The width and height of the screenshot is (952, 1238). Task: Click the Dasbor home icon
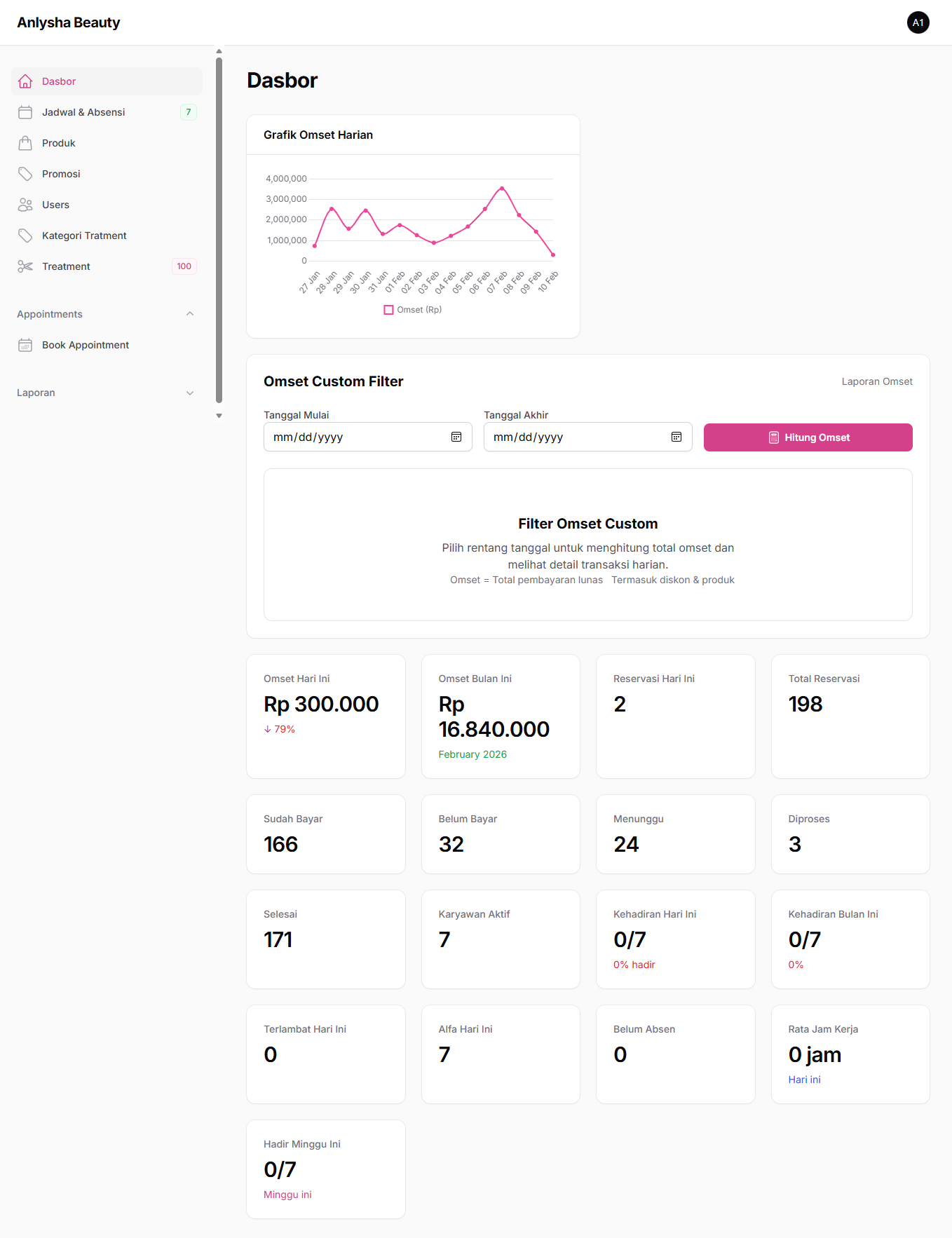coord(25,81)
